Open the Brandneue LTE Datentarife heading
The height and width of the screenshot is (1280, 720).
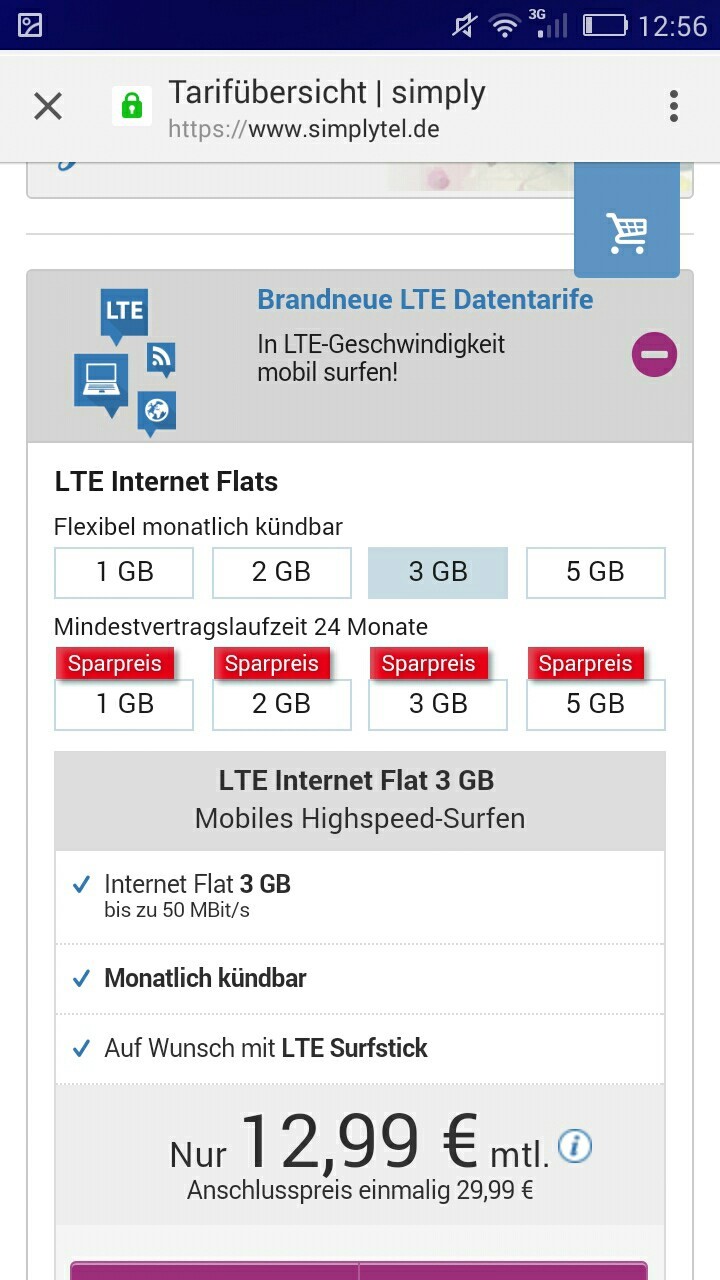(425, 300)
